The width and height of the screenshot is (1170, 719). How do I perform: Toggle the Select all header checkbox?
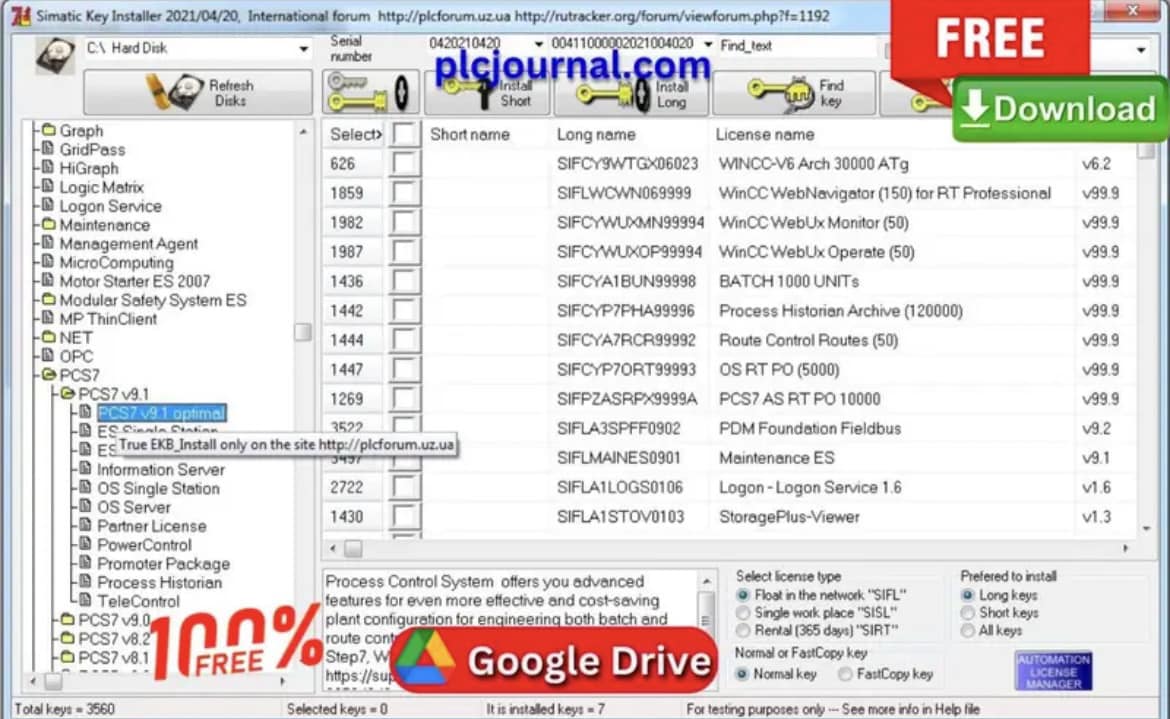point(404,134)
